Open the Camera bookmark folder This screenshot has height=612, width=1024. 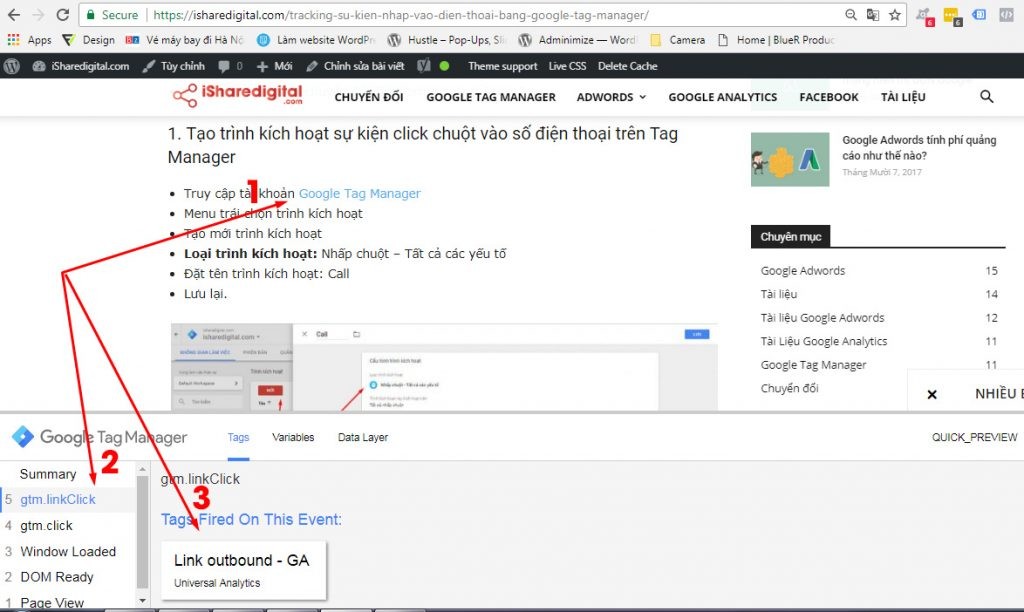pos(678,40)
